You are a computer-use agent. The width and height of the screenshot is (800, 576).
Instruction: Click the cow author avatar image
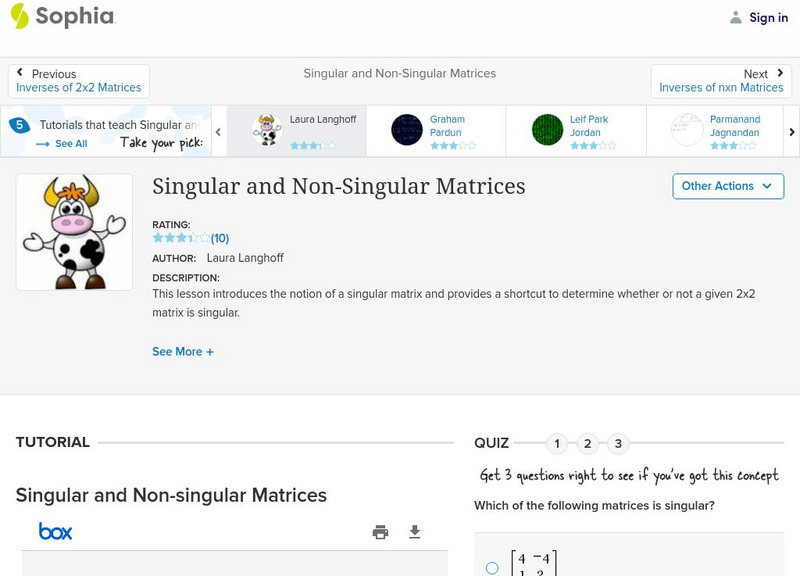click(74, 232)
